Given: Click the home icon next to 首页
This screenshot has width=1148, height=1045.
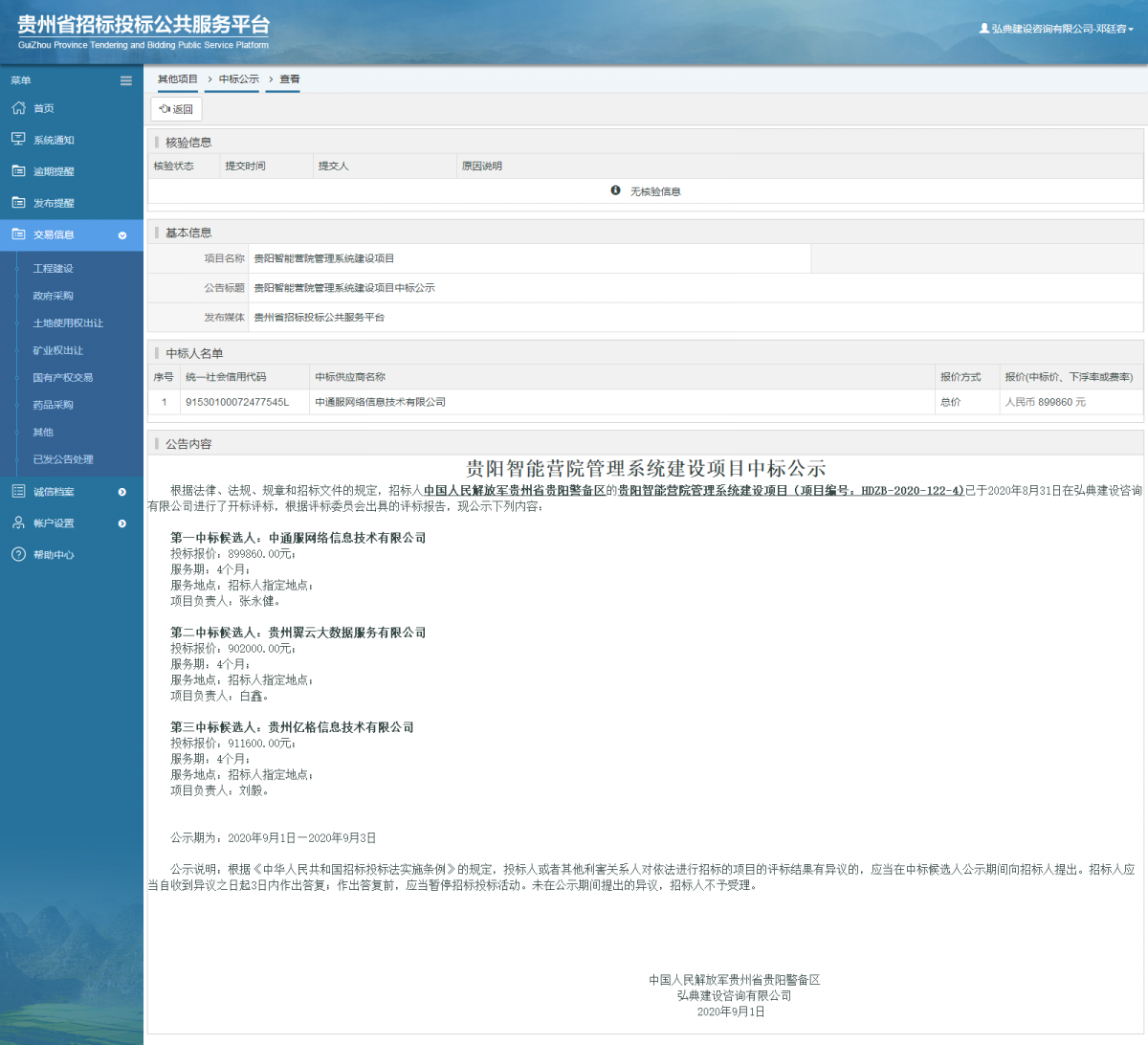Looking at the screenshot, I should click(18, 108).
